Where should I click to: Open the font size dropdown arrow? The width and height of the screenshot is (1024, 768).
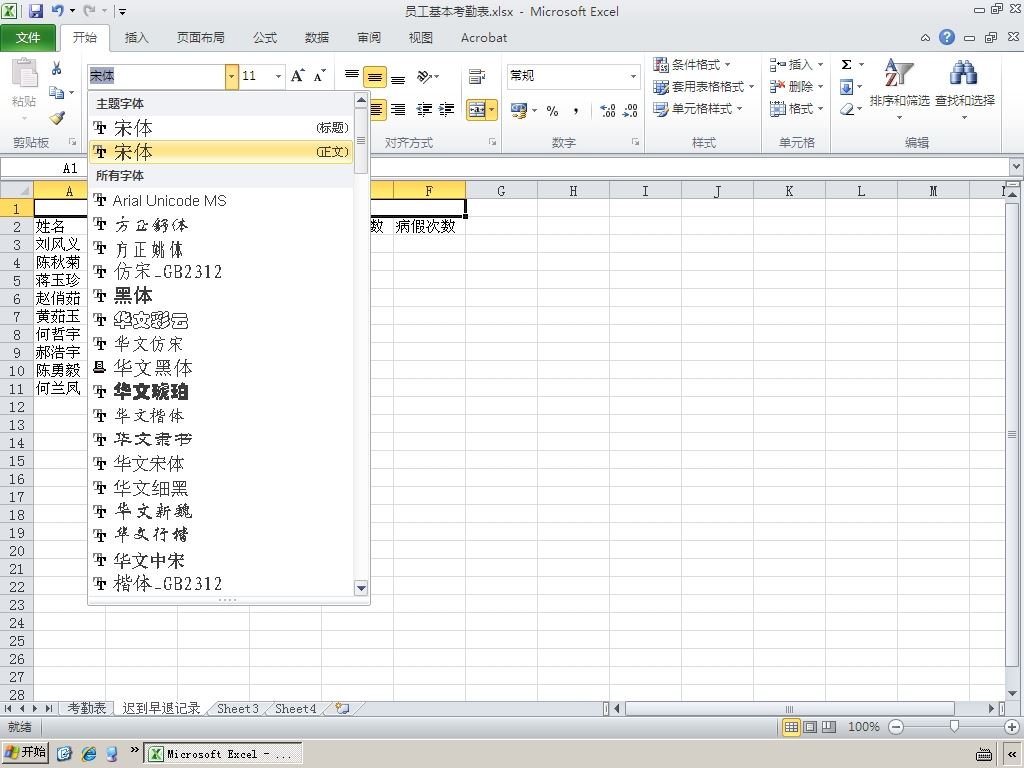point(279,76)
